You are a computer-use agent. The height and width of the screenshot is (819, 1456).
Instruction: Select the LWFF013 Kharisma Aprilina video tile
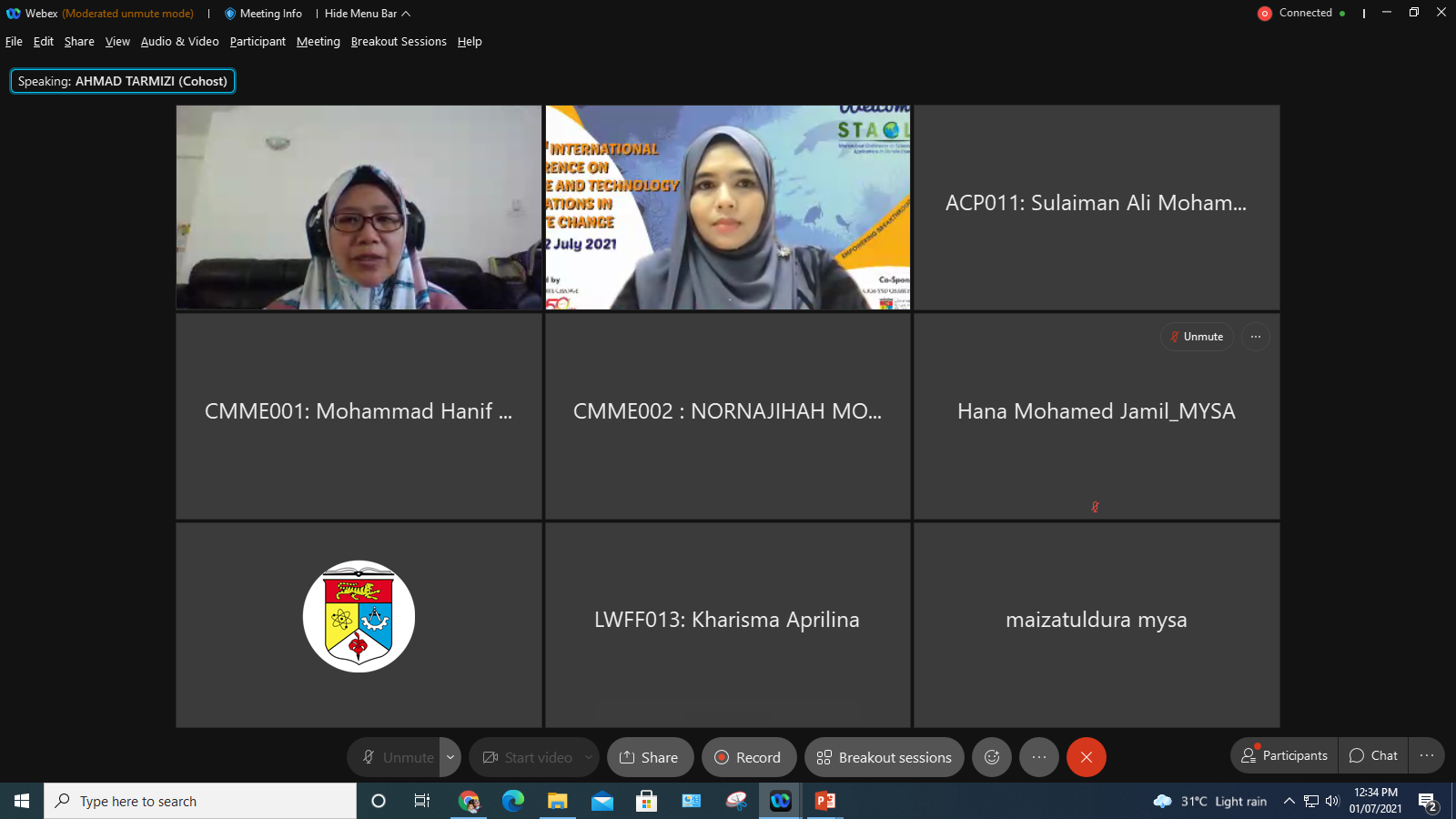point(727,624)
